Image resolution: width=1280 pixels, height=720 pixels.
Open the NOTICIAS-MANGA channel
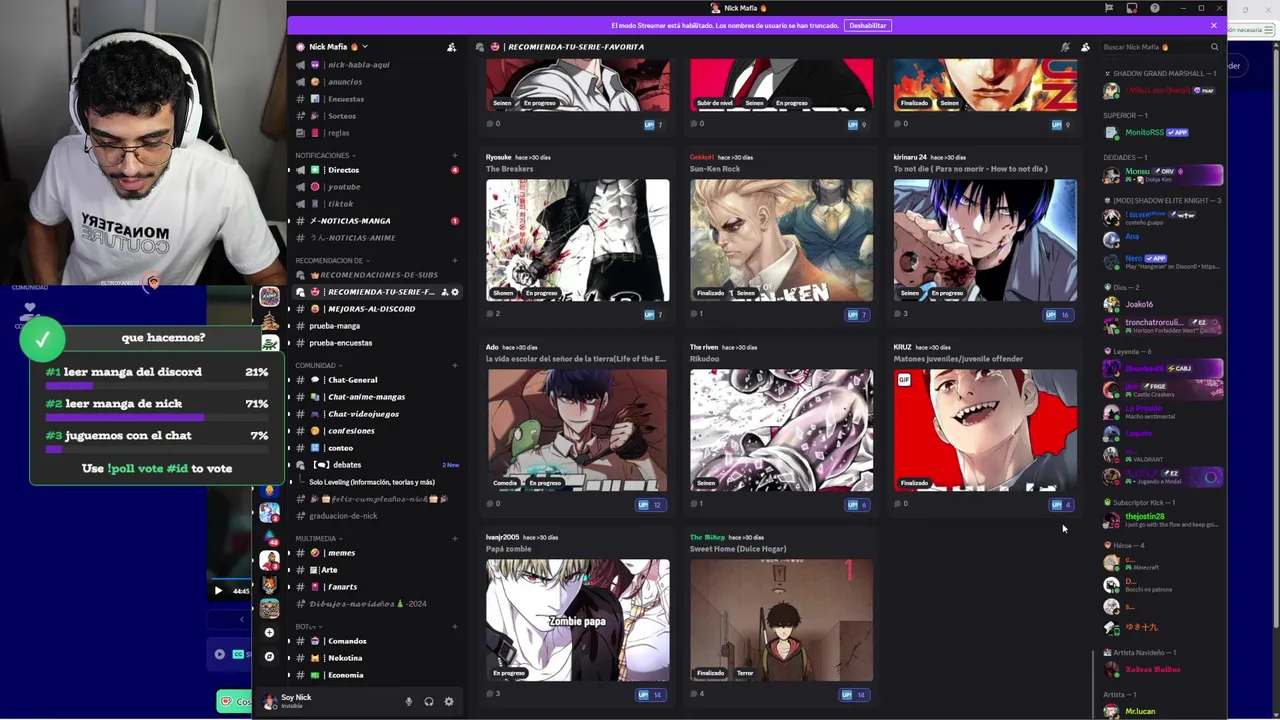(x=375, y=221)
